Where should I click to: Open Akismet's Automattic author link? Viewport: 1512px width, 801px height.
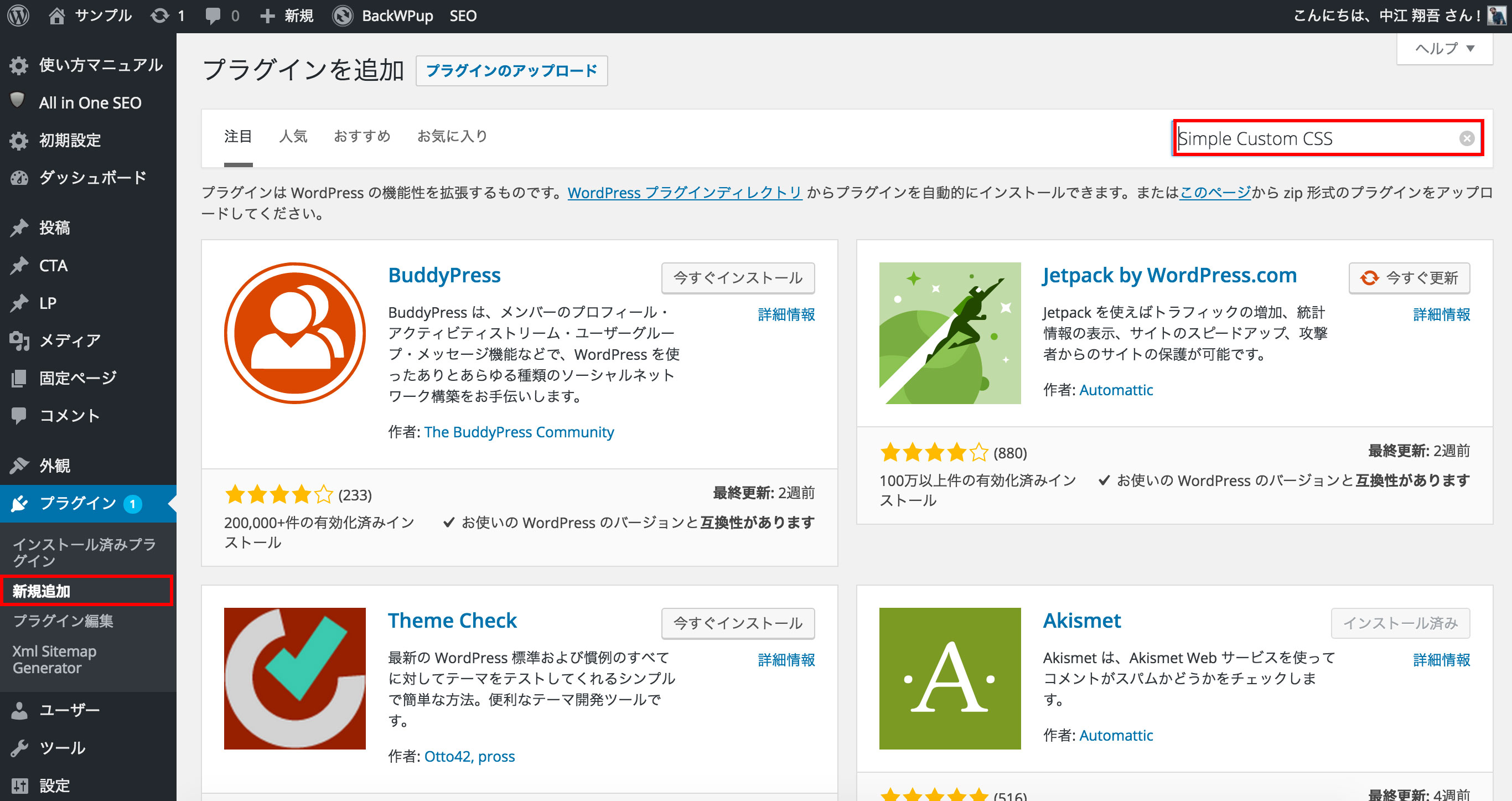tap(1116, 735)
